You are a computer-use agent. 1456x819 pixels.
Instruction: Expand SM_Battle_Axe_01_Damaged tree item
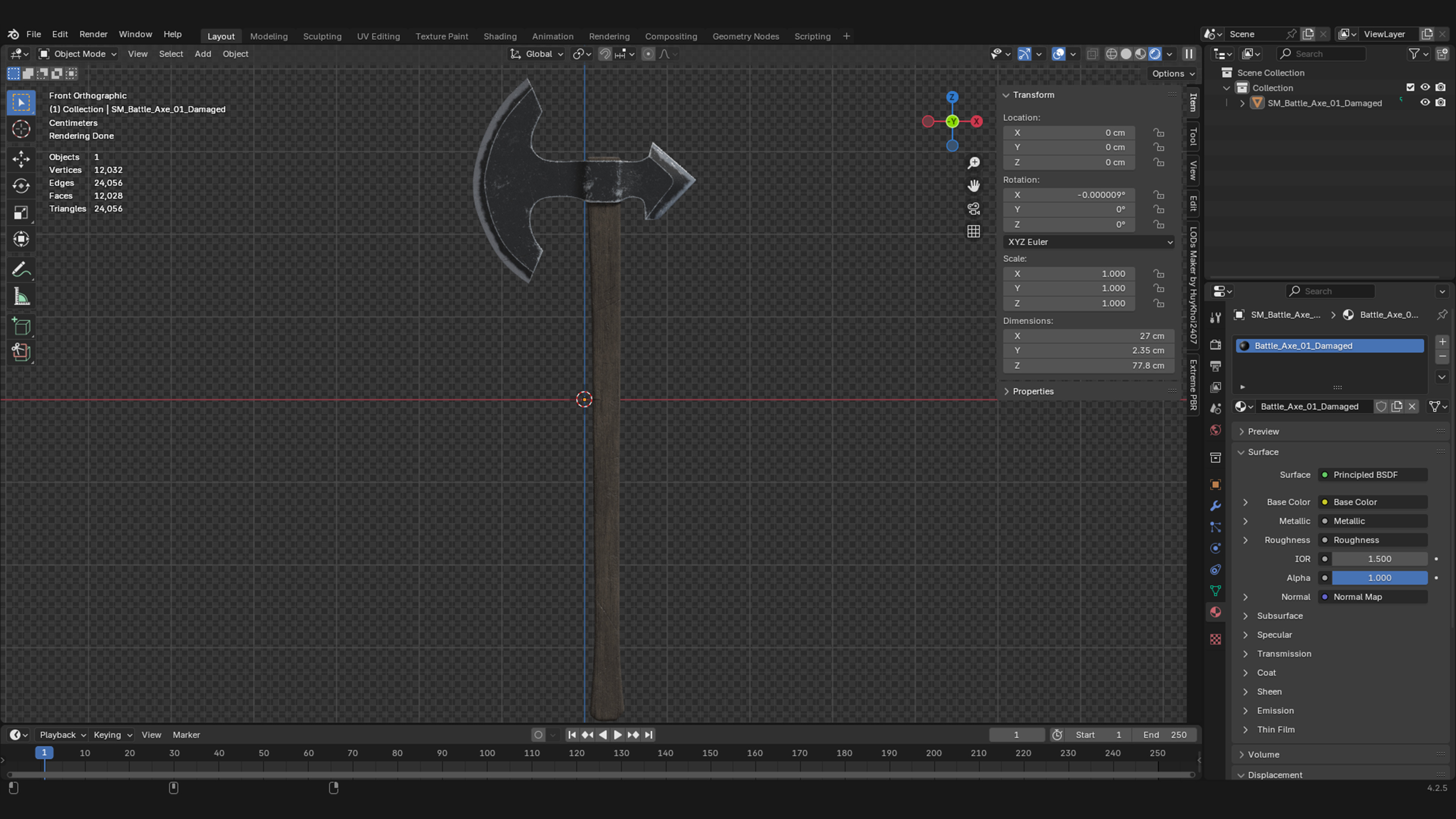[x=1242, y=103]
